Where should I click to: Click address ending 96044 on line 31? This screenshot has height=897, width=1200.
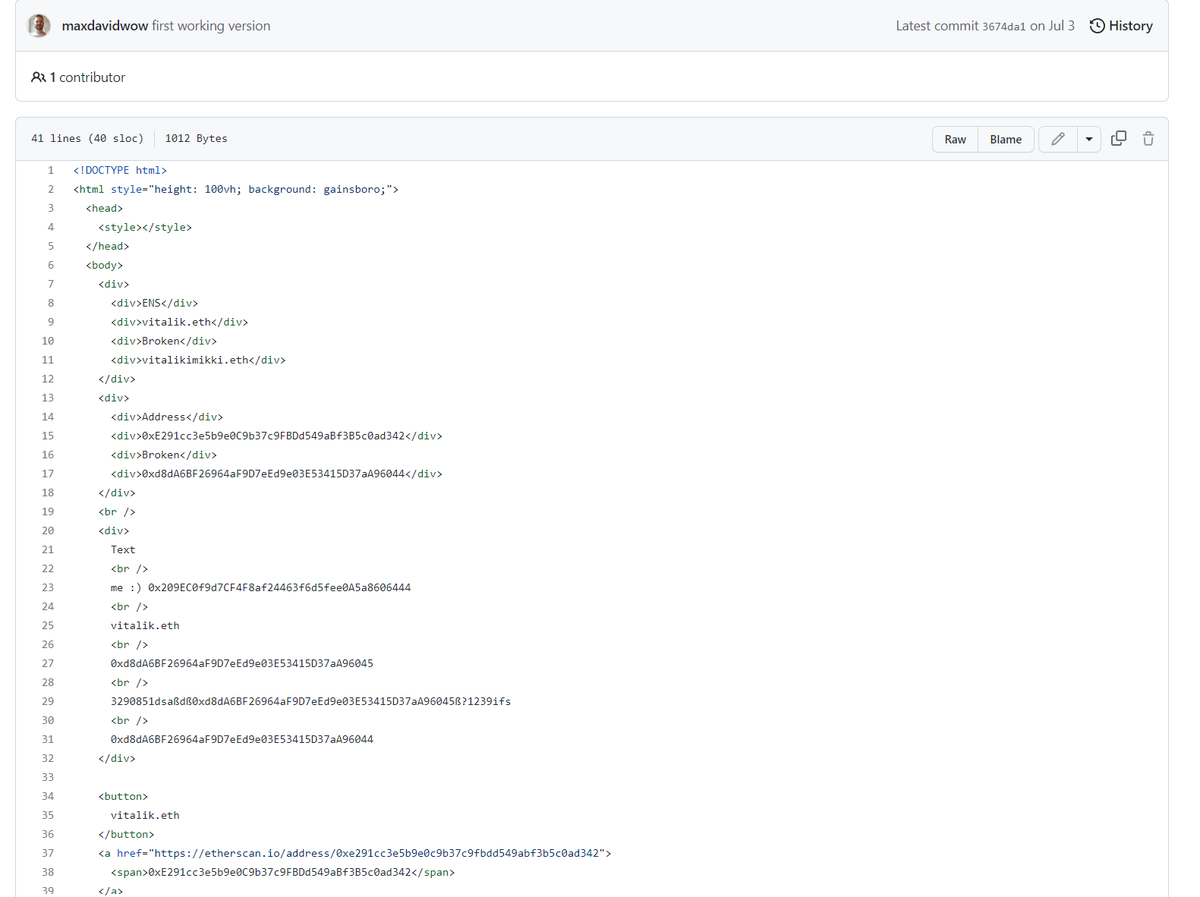point(242,739)
